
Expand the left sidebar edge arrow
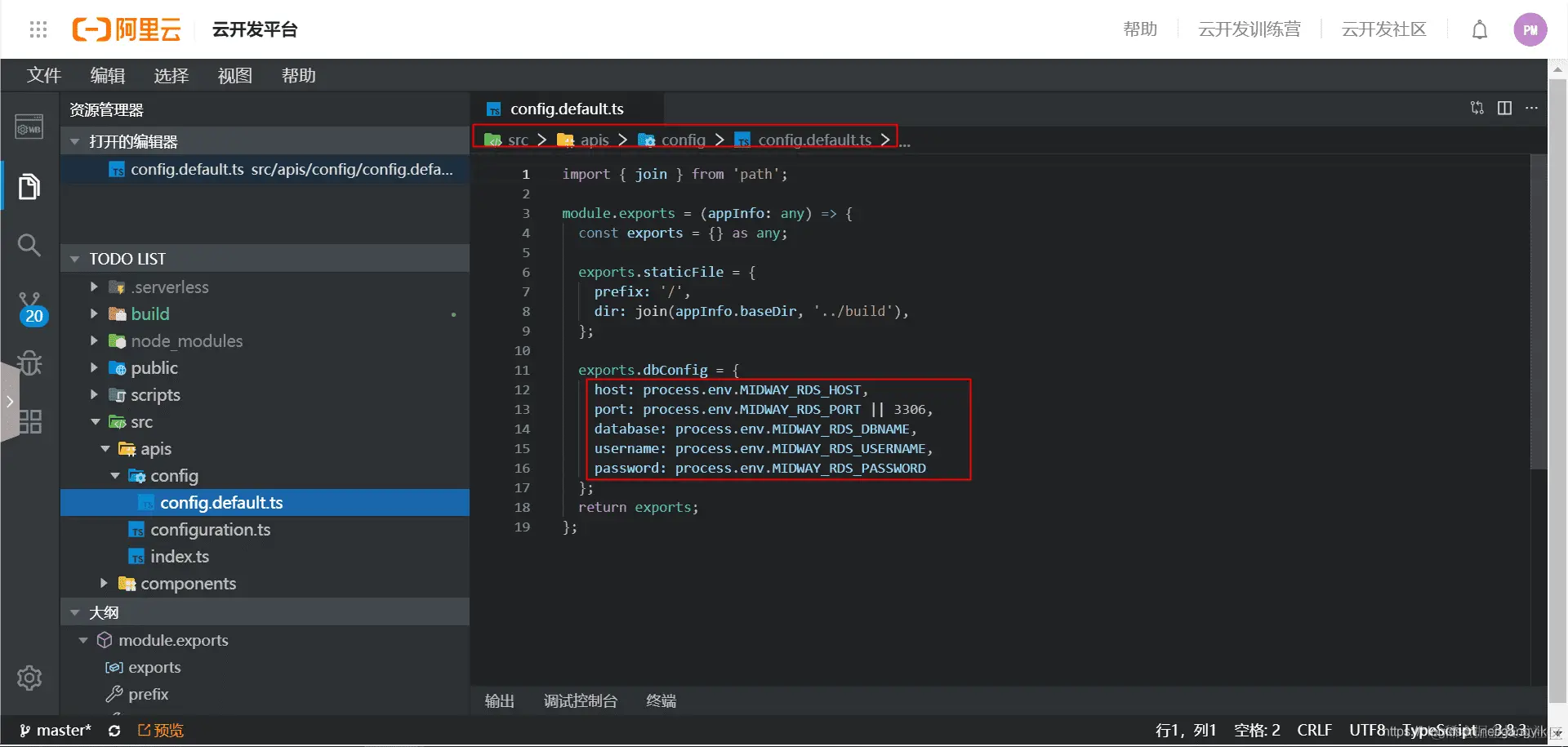tap(10, 402)
